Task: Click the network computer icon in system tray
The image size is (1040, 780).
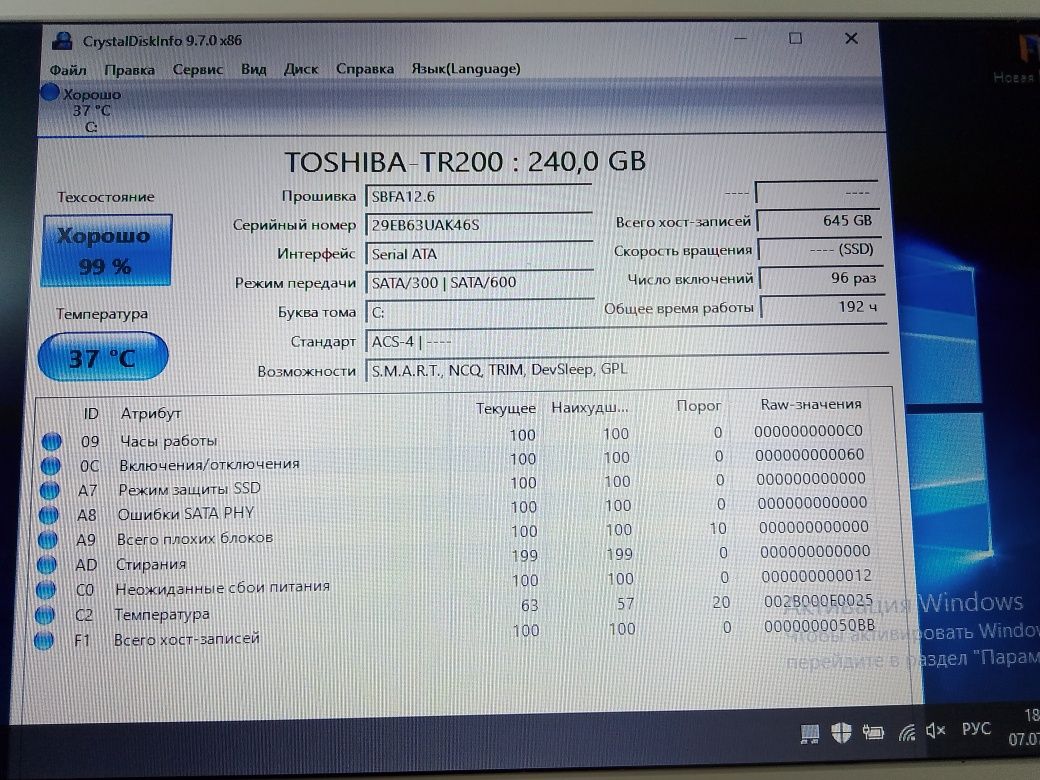Action: click(810, 734)
